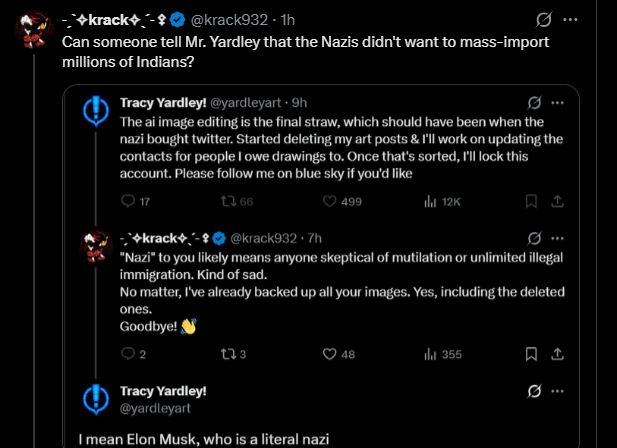617x448 pixels.
Task: Click Grok icon on top krack932 post
Action: (573, 20)
